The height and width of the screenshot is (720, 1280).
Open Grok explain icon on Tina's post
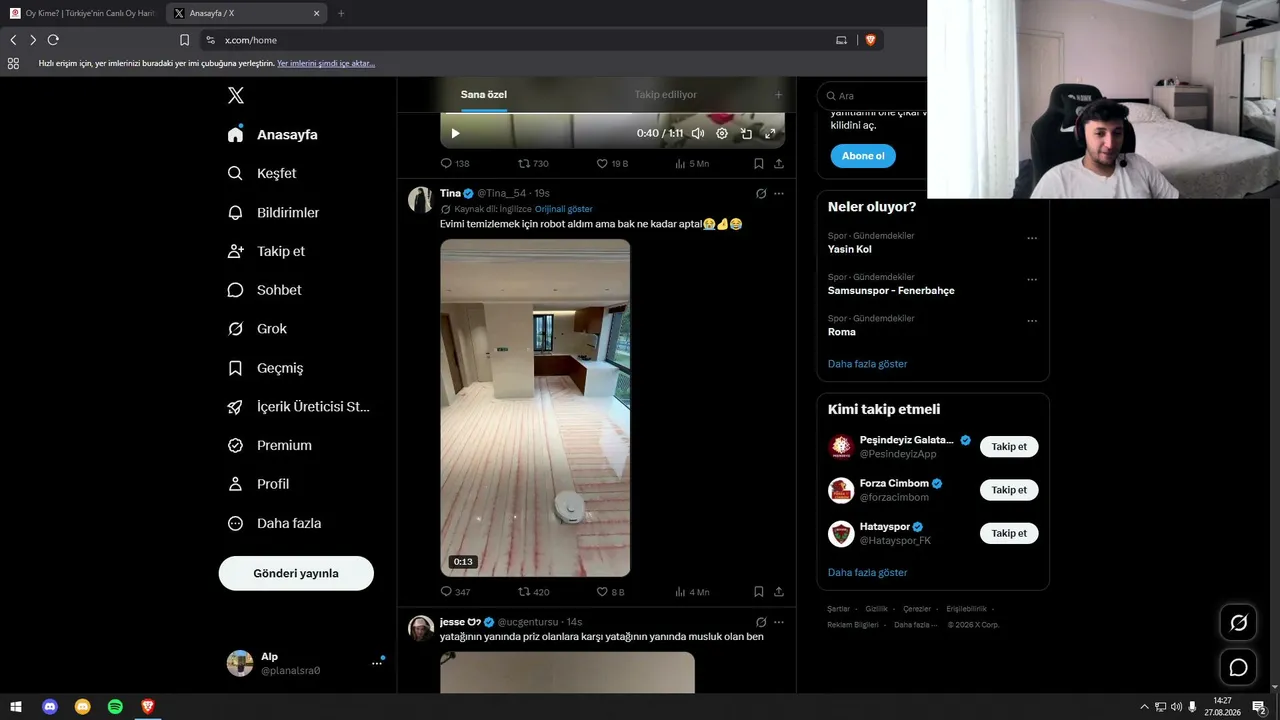point(761,193)
